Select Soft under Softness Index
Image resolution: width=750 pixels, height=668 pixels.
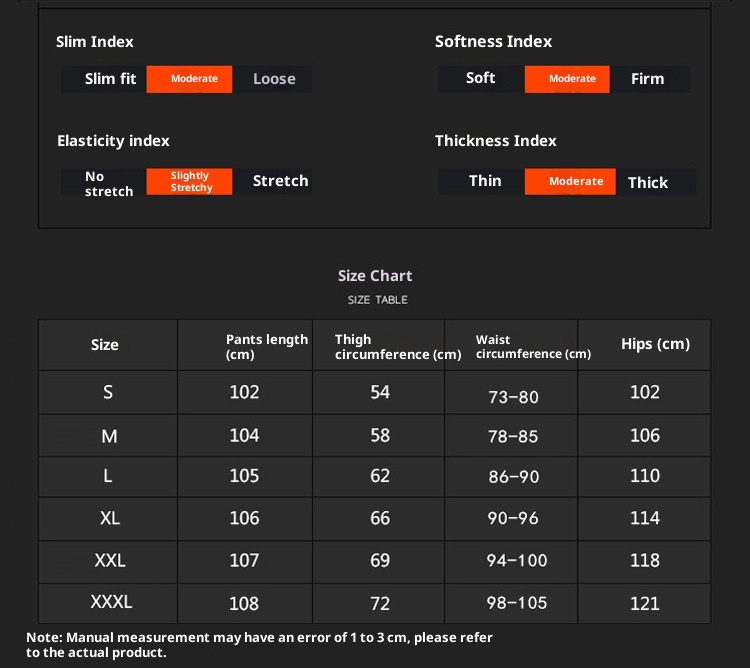click(x=481, y=78)
